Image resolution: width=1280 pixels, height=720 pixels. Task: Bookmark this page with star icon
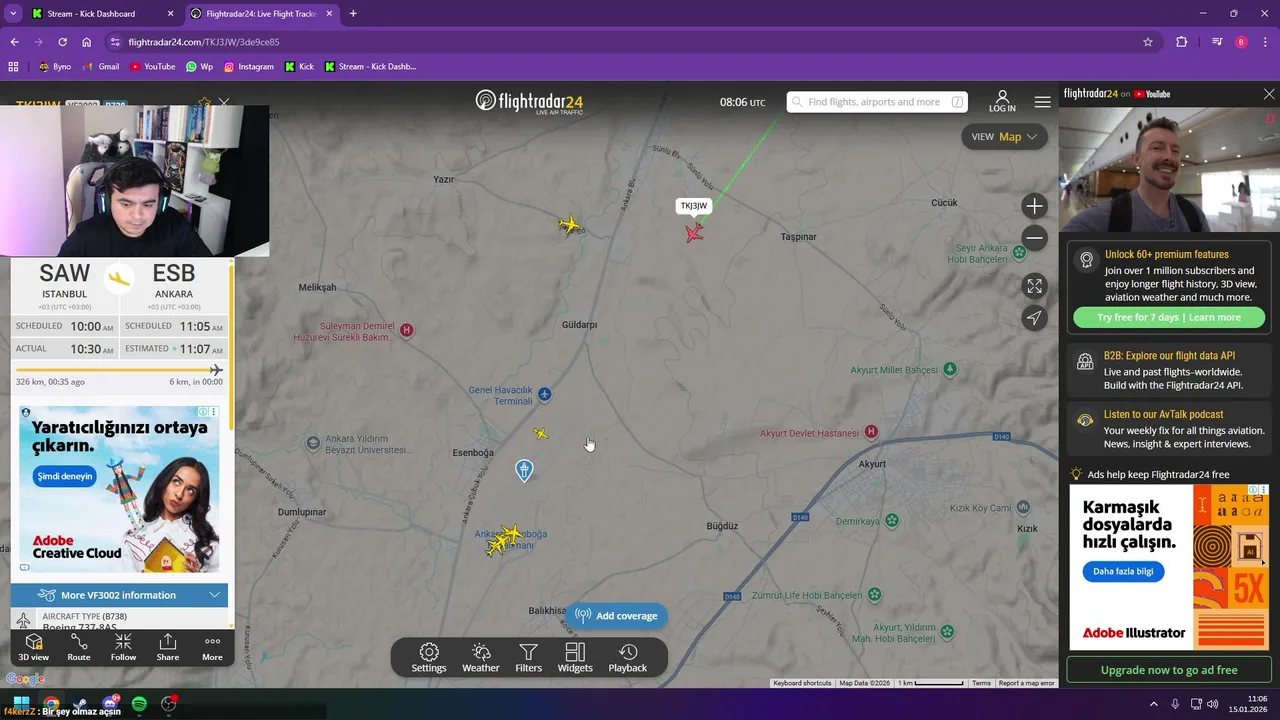[1148, 42]
